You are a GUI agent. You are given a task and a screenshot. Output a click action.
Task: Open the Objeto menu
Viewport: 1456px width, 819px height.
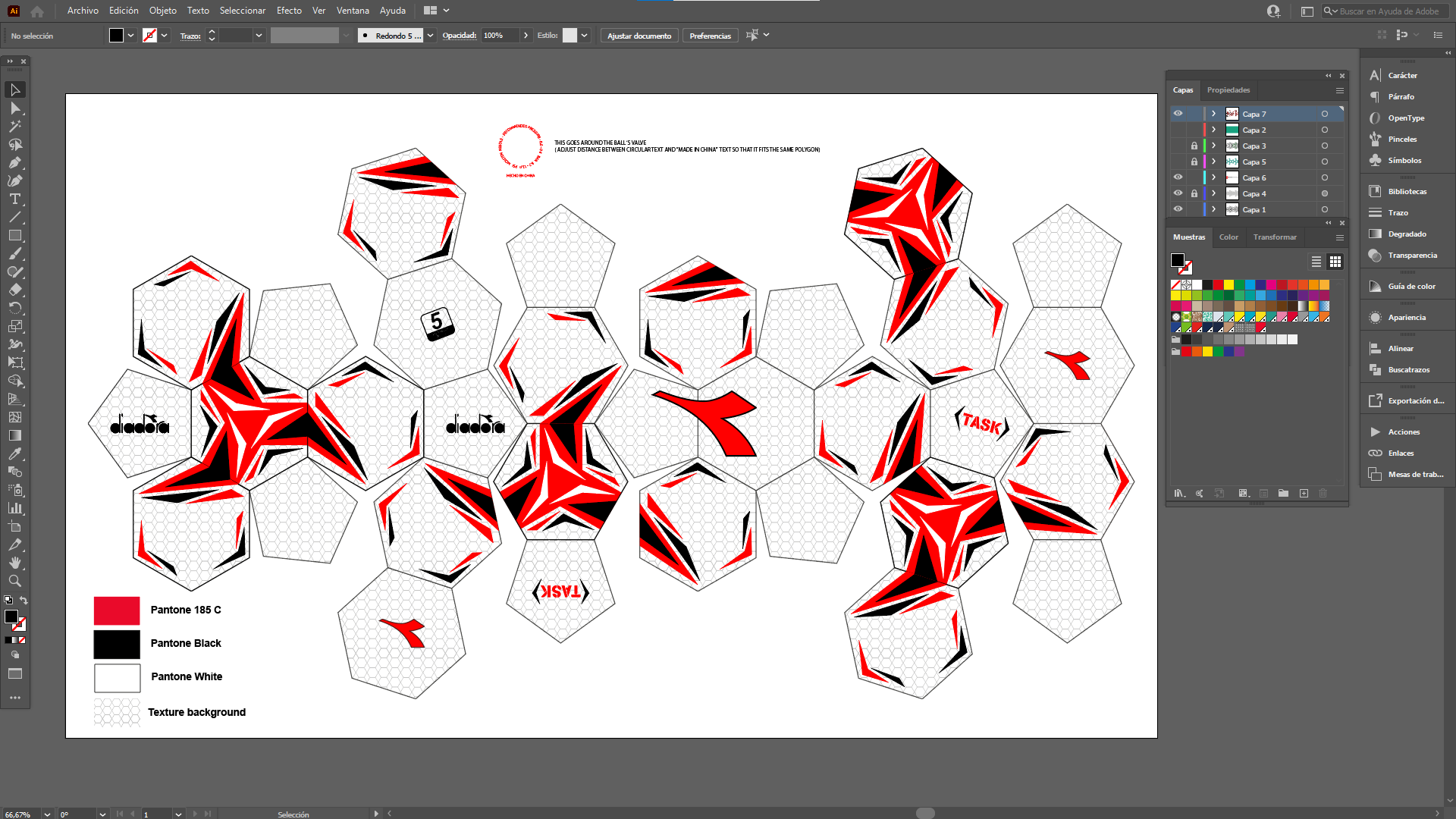[162, 11]
